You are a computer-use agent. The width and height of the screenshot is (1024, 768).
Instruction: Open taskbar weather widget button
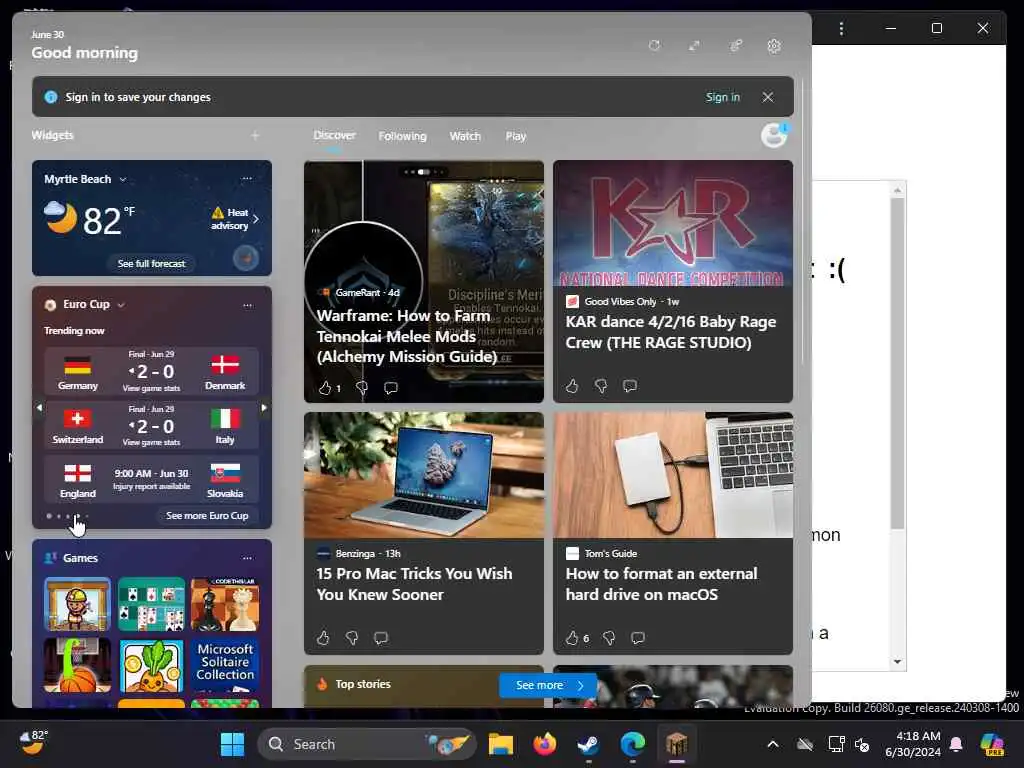pyautogui.click(x=33, y=743)
